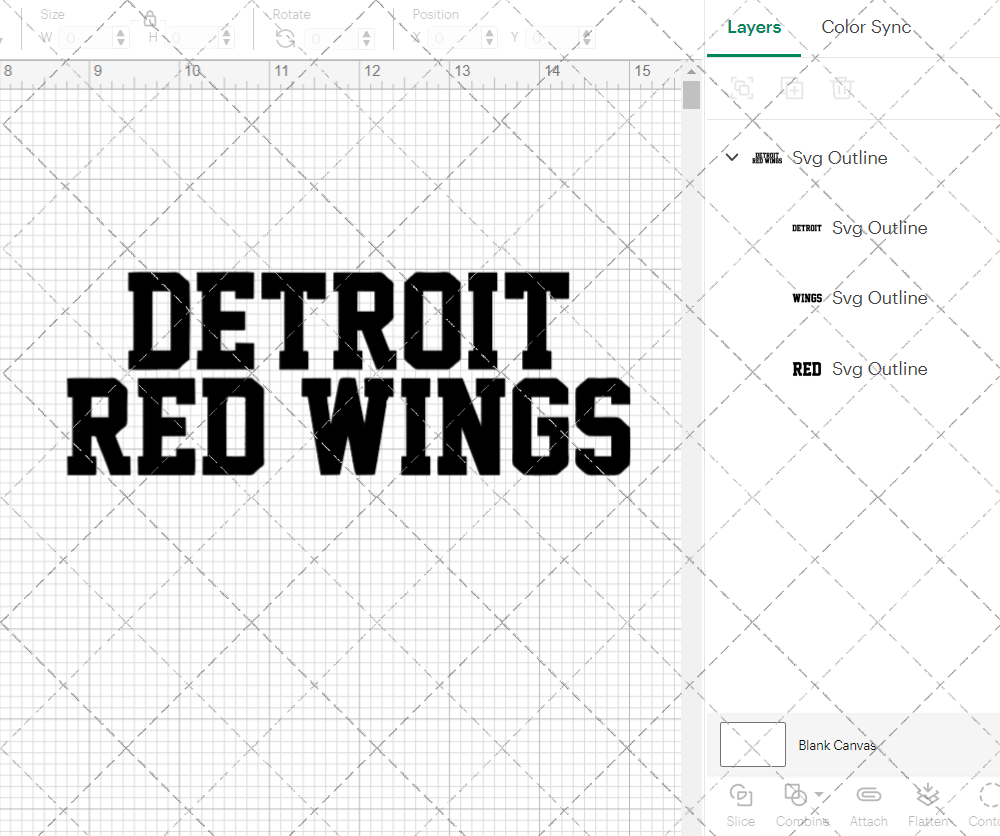Click the WINGS layer thumbnail

(807, 298)
